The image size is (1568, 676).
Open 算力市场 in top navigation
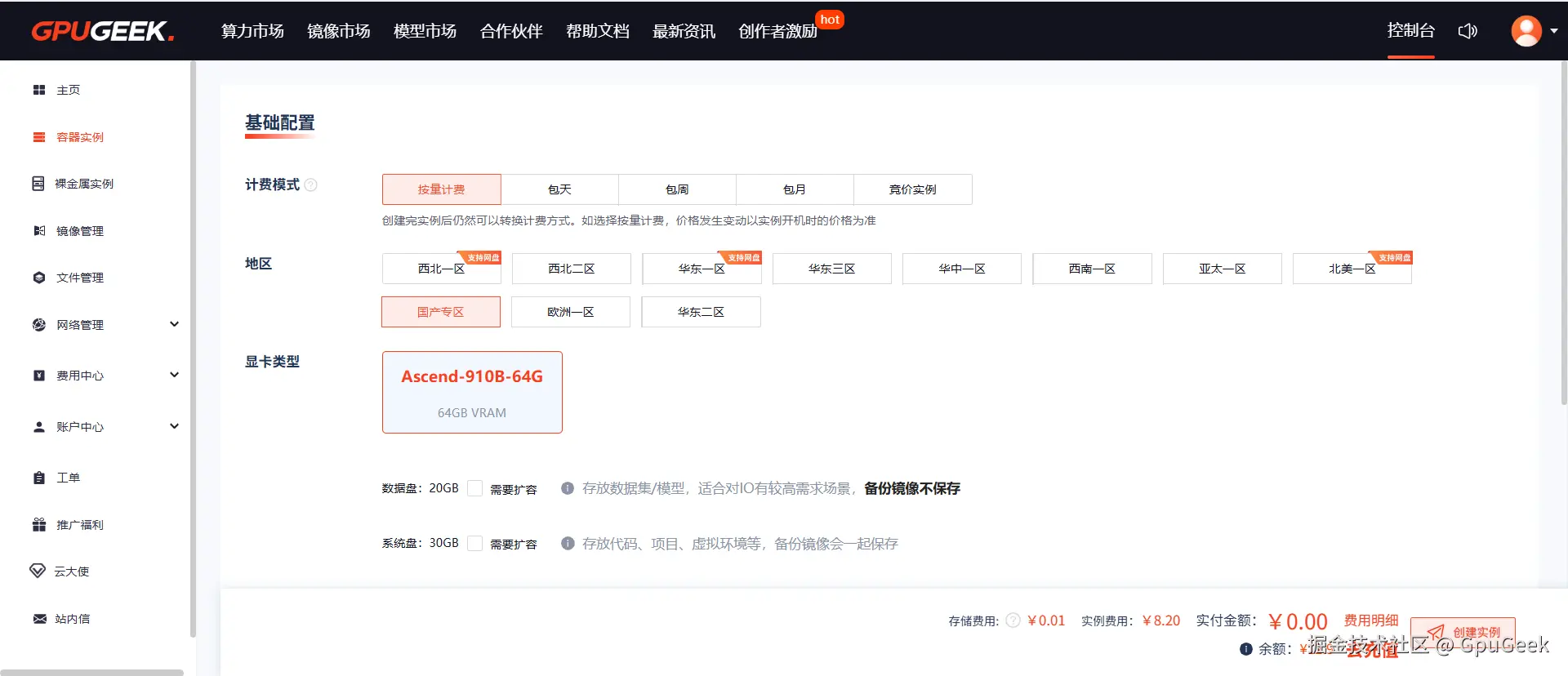pyautogui.click(x=252, y=31)
